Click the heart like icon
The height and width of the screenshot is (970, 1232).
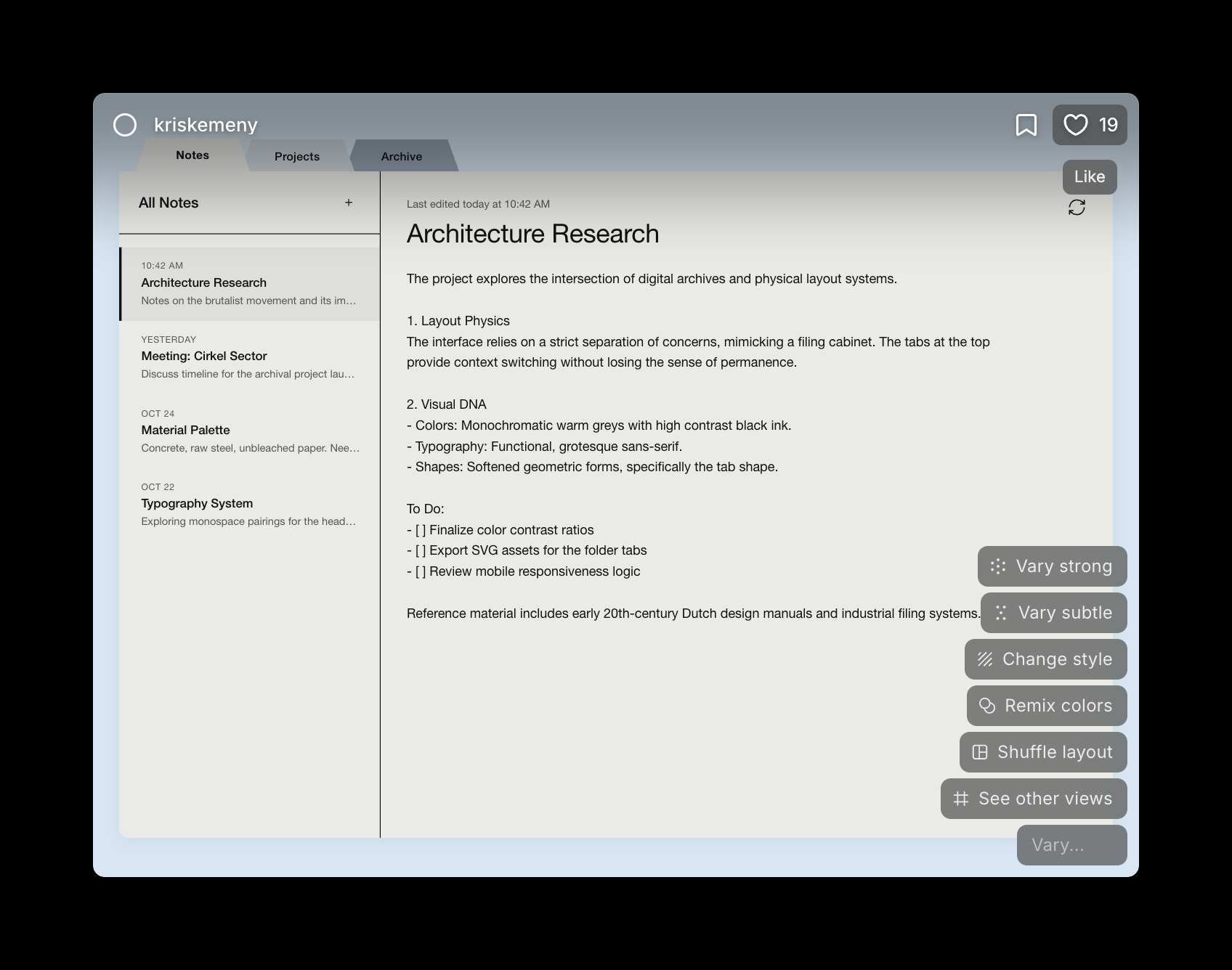tap(1076, 125)
